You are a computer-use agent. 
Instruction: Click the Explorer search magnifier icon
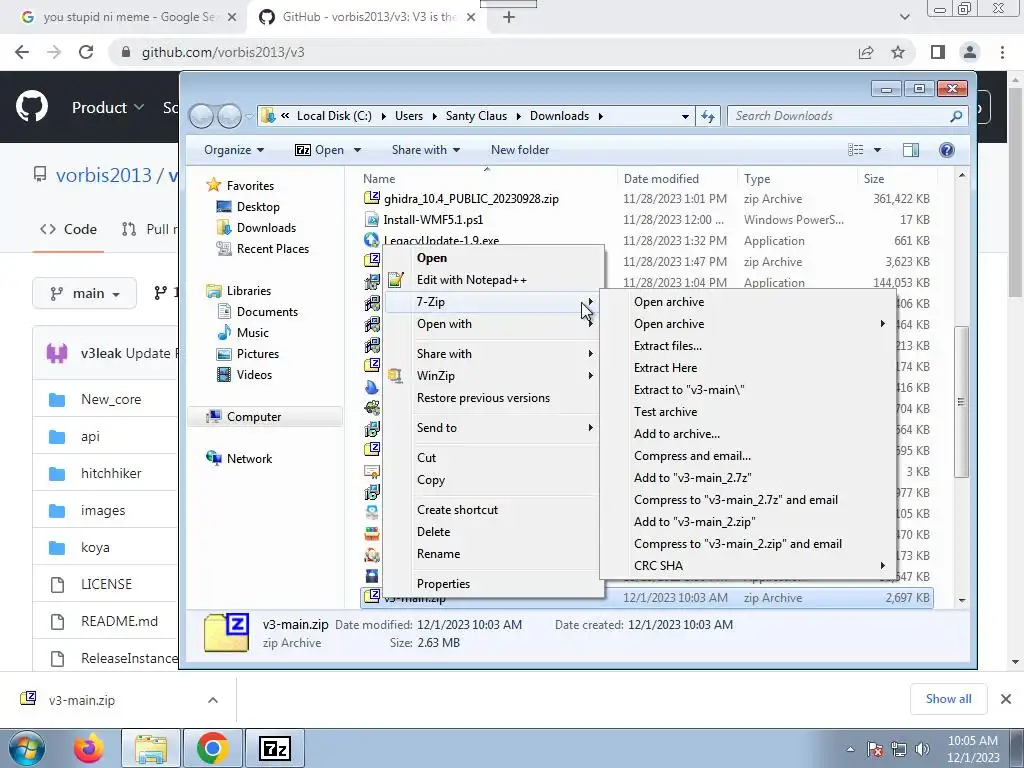click(955, 116)
